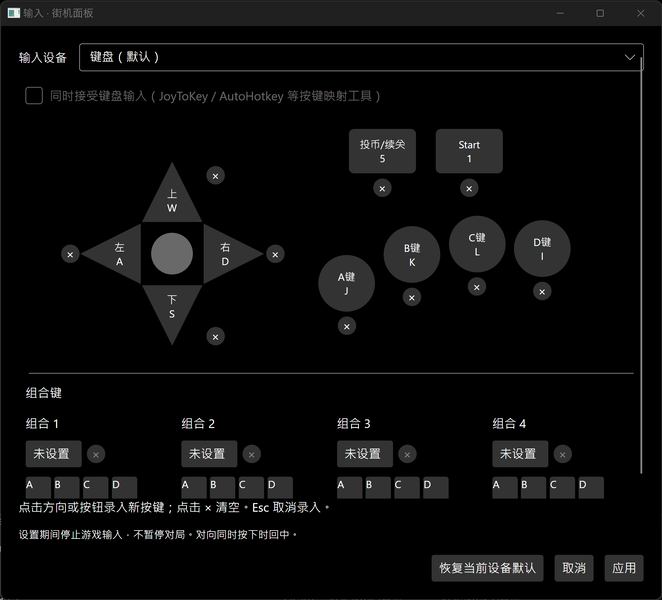
Task: Clear the B键 K binding
Action: tap(412, 298)
